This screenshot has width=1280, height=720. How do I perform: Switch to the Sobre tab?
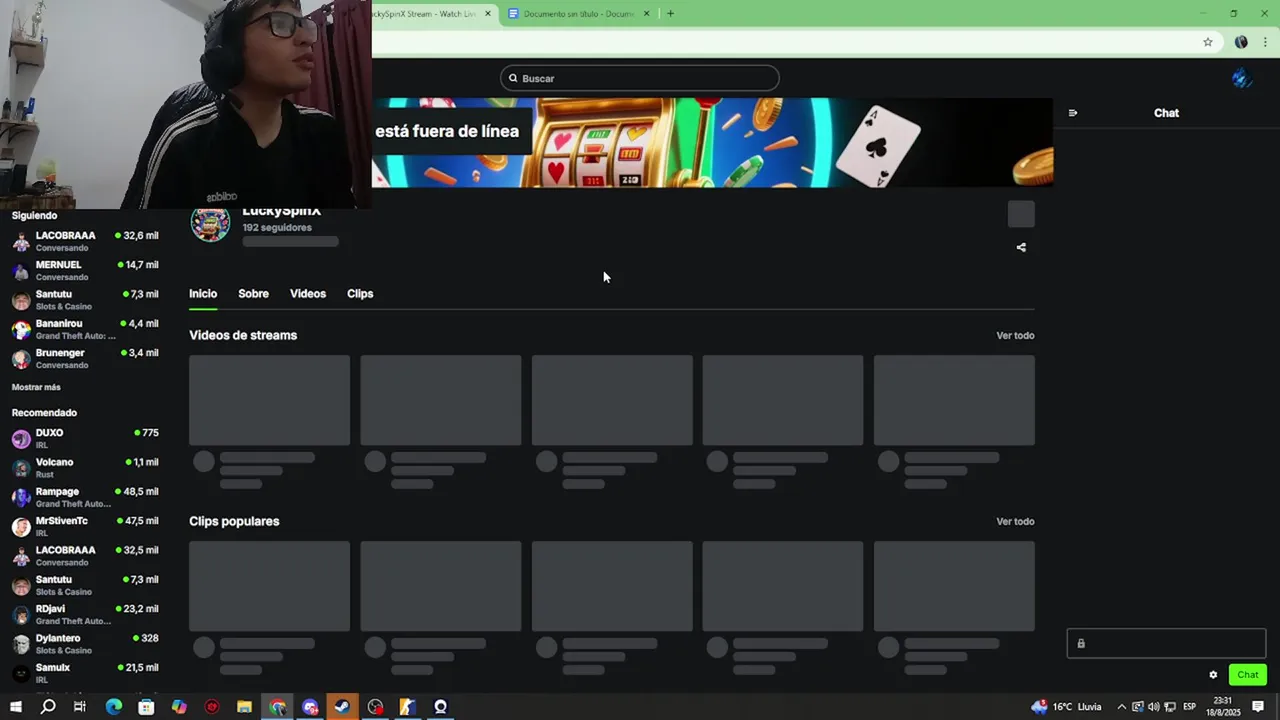pyautogui.click(x=253, y=294)
